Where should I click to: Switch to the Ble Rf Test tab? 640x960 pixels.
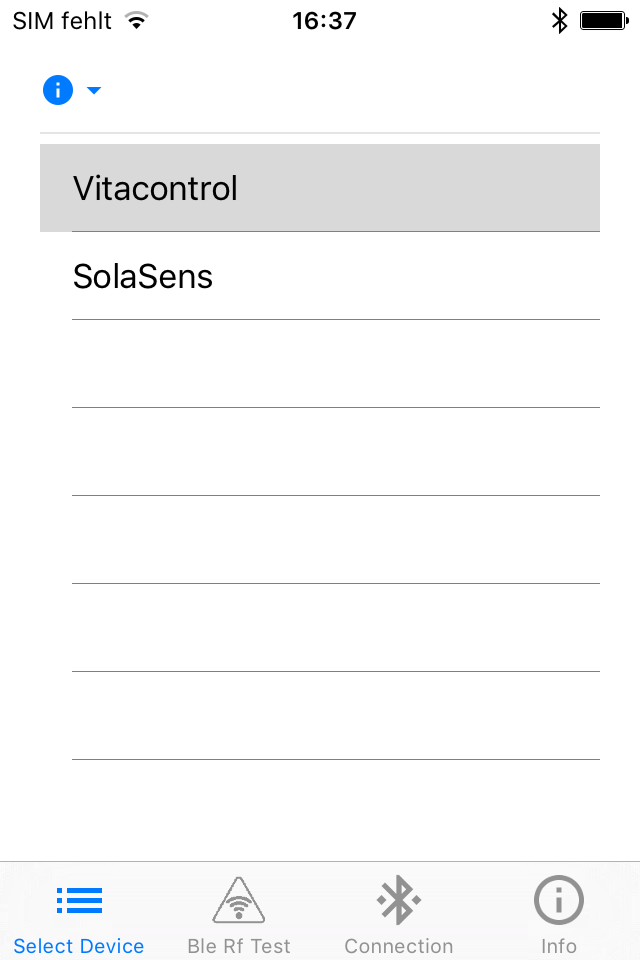[x=239, y=915]
